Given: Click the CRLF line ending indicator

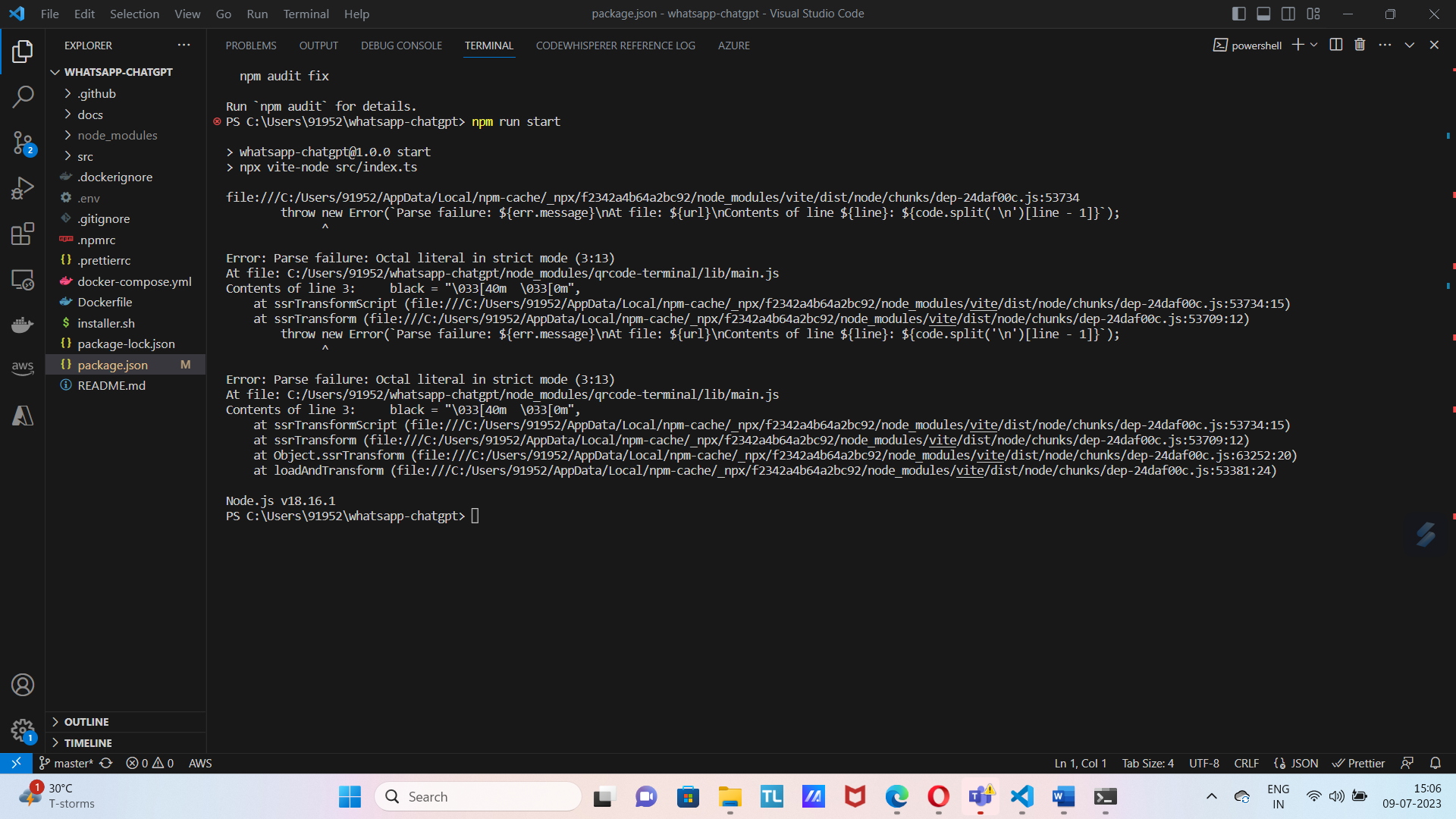Looking at the screenshot, I should (1247, 763).
